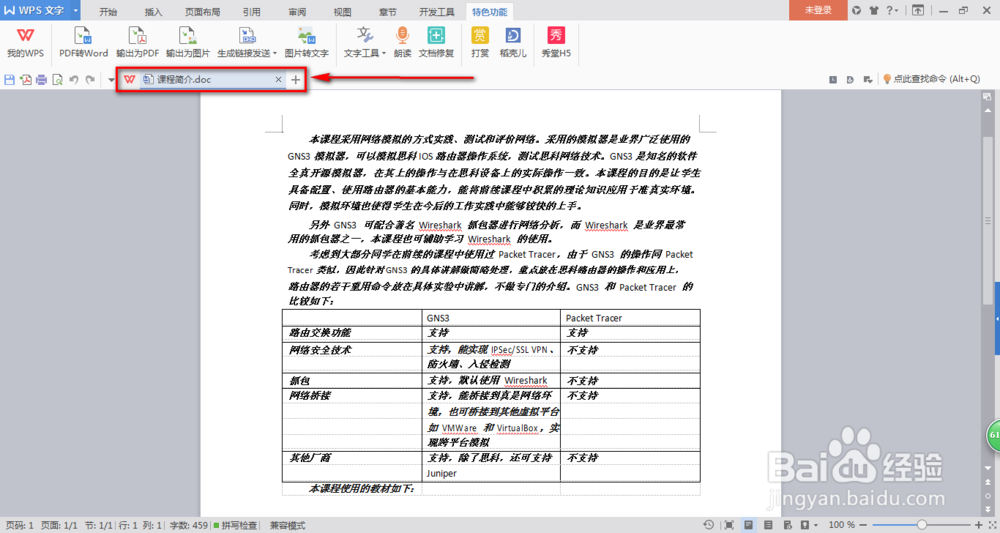Click the zoom out minus button
This screenshot has width=1000, height=533.
864,525
